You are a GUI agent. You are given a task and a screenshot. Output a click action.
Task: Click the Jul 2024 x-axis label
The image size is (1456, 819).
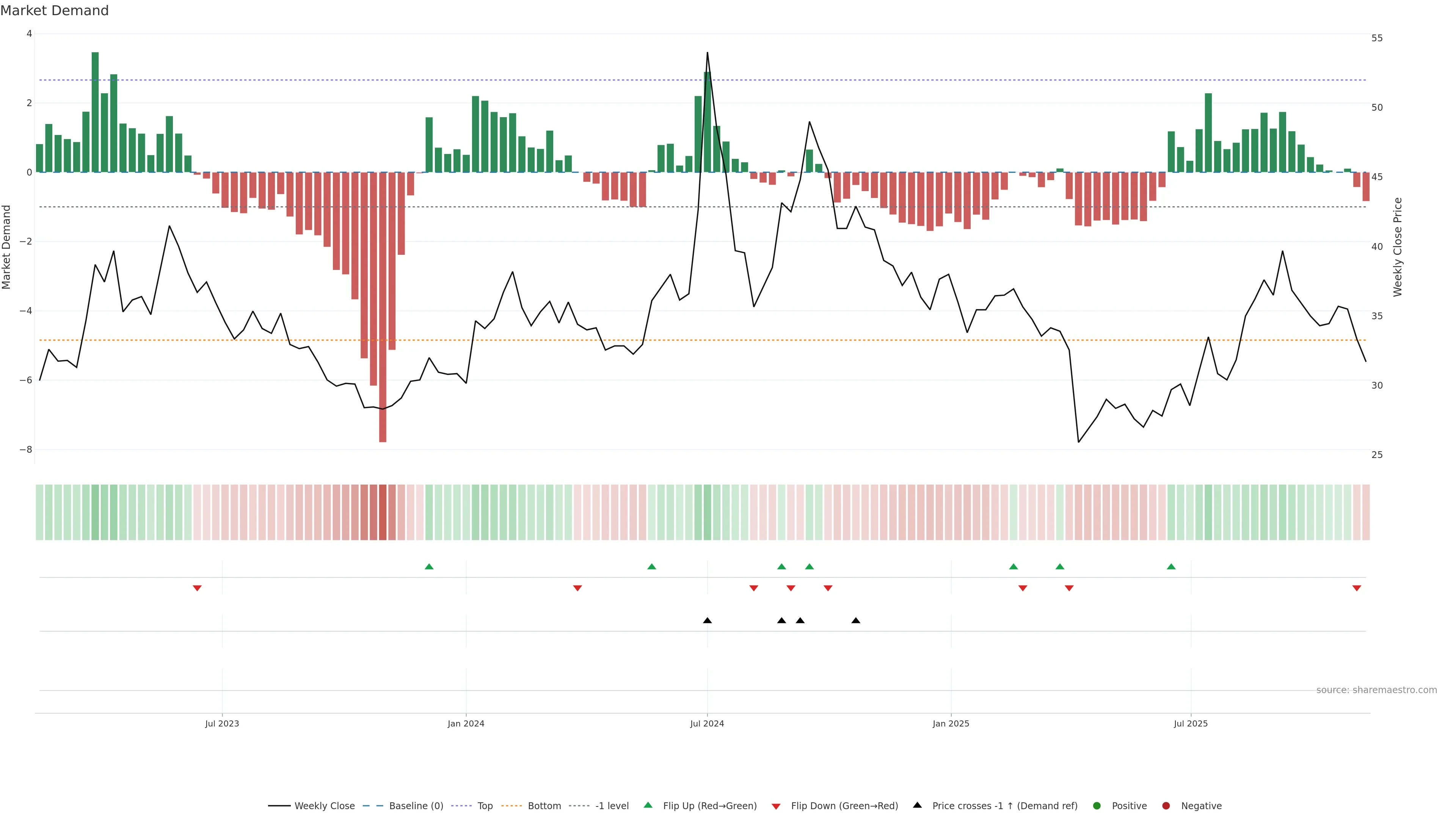tap(707, 724)
